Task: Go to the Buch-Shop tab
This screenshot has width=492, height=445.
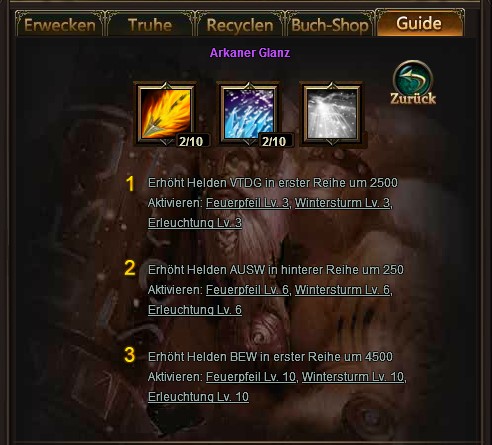Action: pos(330,25)
